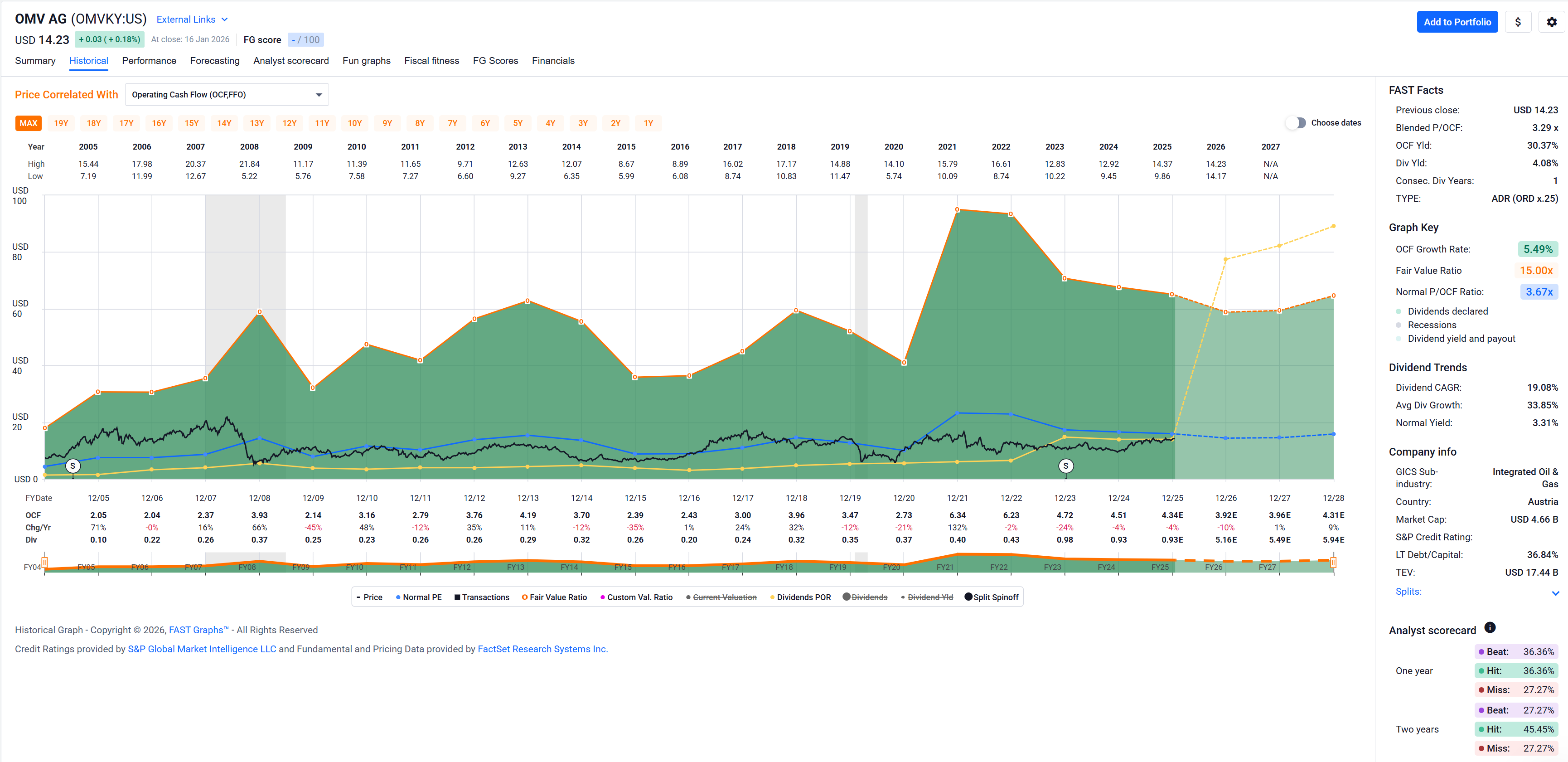
Task: Click the Analyst scorecard info icon
Action: (1490, 627)
